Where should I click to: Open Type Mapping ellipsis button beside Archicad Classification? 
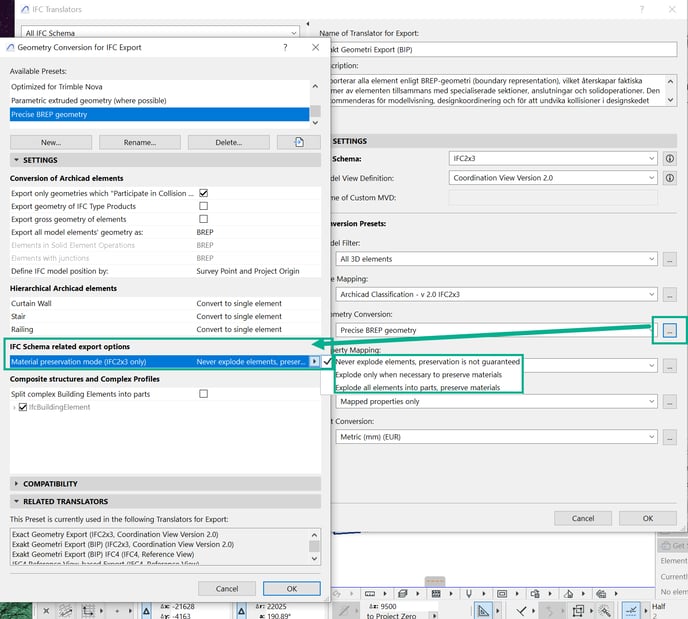pyautogui.click(x=670, y=294)
